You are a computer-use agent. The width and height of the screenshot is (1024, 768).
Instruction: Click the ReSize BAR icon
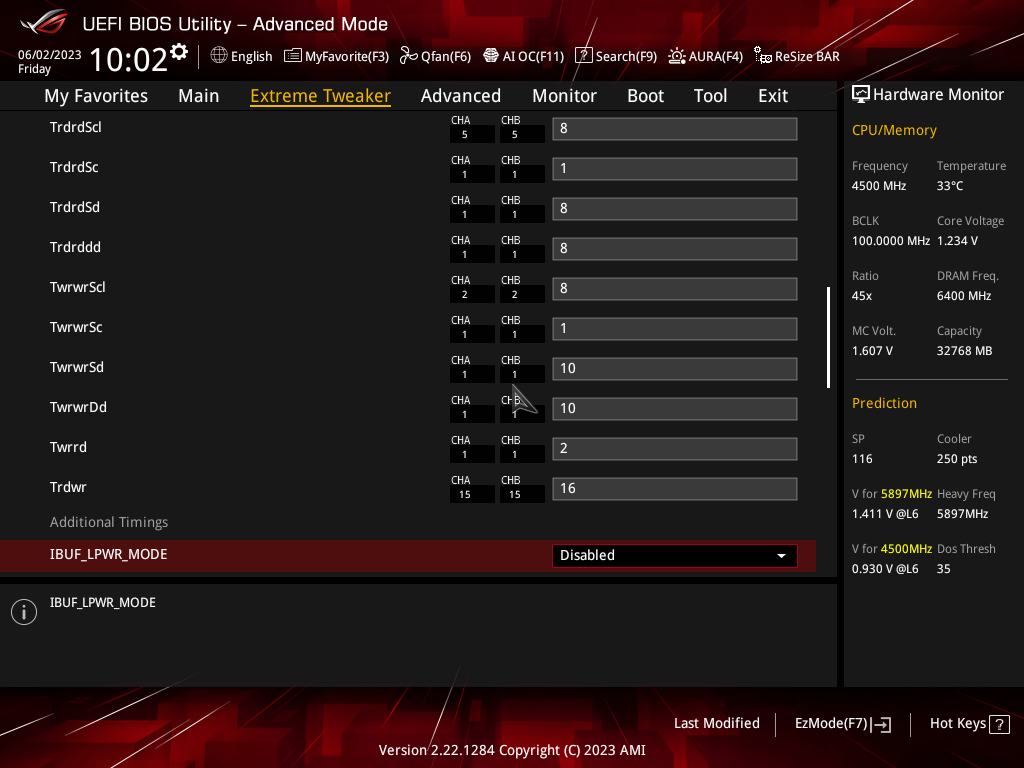click(763, 56)
